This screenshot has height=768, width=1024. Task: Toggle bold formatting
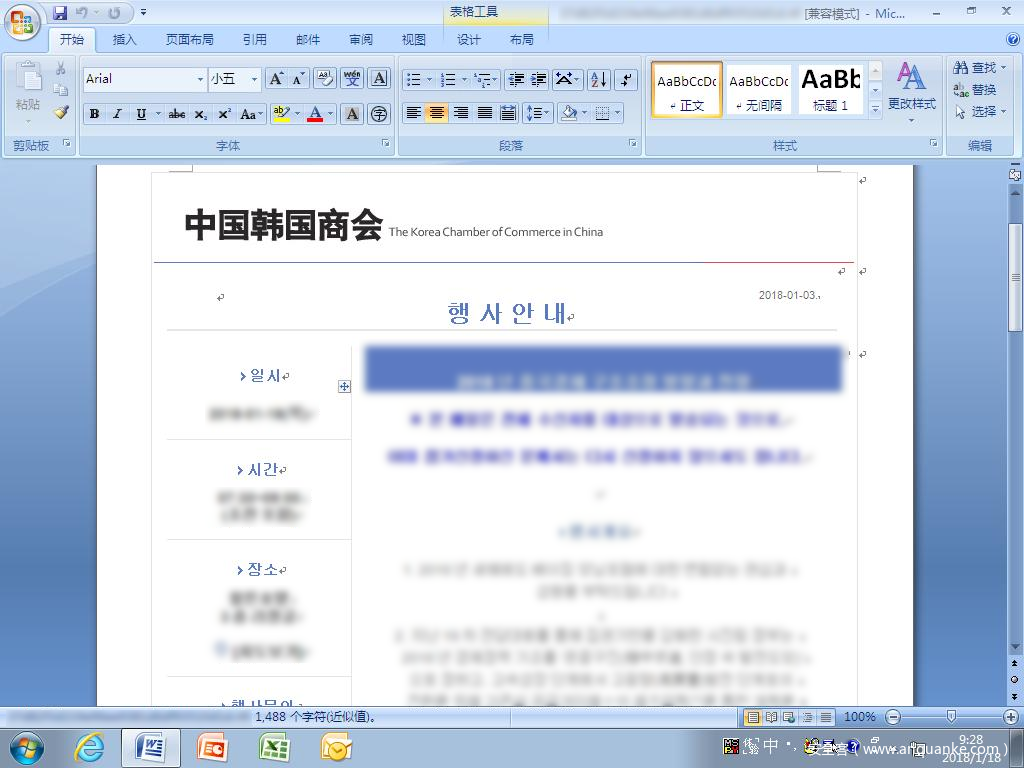pos(94,114)
